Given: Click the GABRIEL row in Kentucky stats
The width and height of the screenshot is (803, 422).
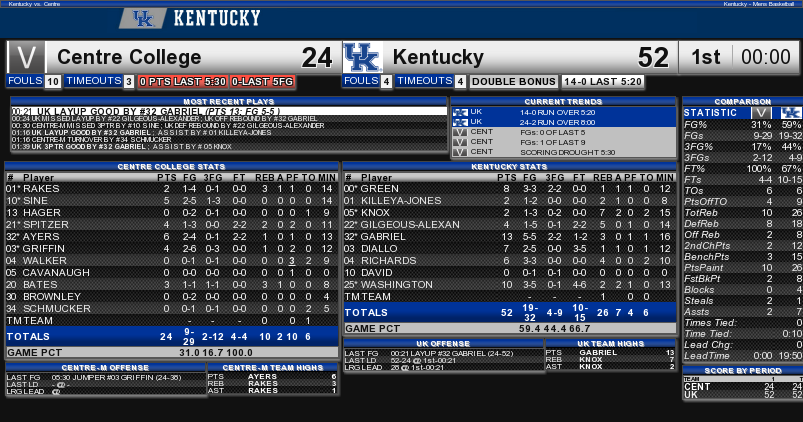Looking at the screenshot, I should pyautogui.click(x=510, y=237).
